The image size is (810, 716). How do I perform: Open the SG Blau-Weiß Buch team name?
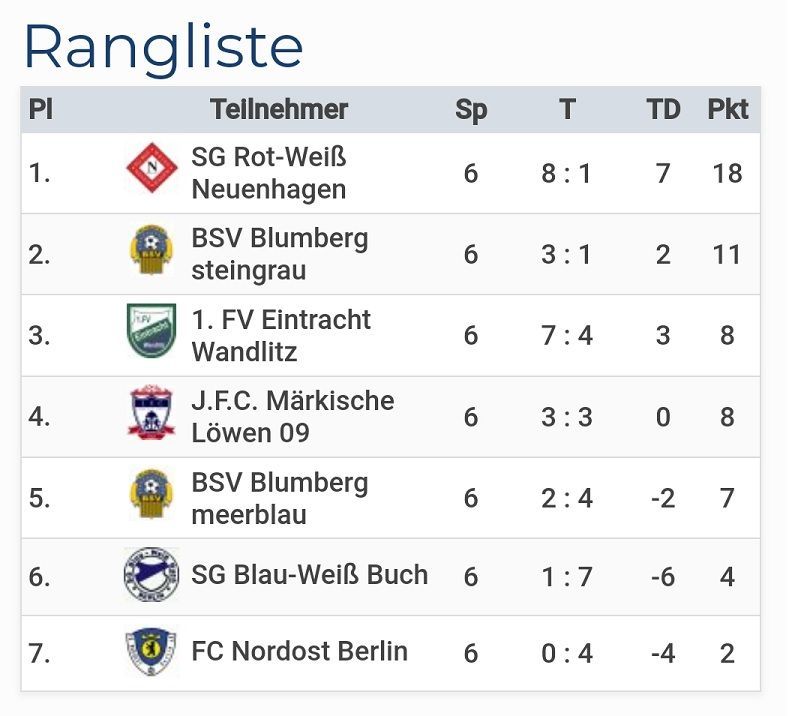[x=309, y=575]
